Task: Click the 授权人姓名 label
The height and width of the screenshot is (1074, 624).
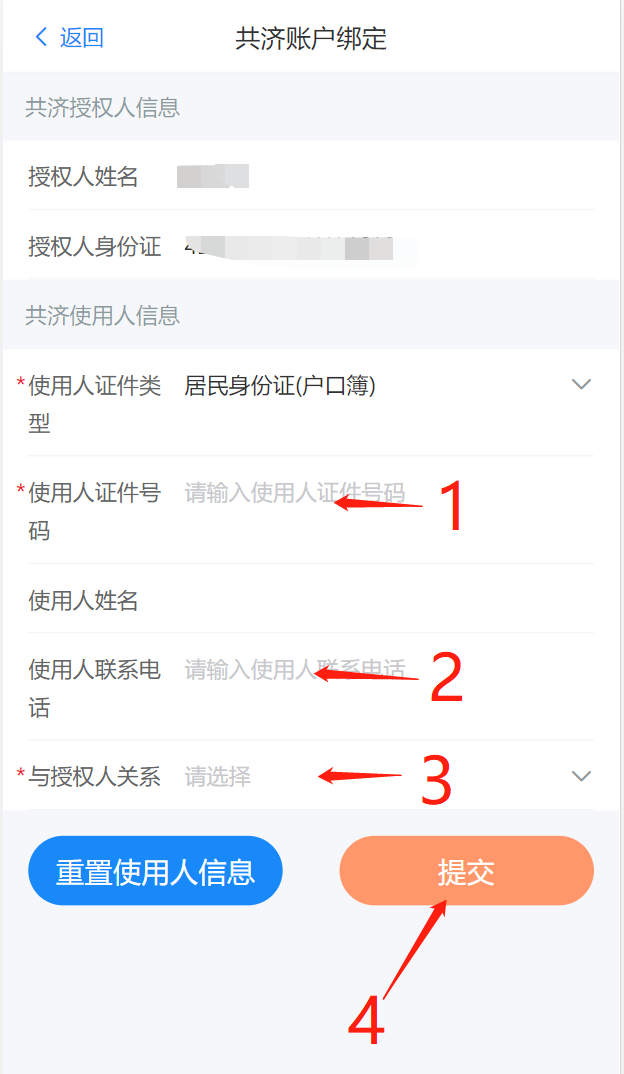Action: (x=83, y=177)
